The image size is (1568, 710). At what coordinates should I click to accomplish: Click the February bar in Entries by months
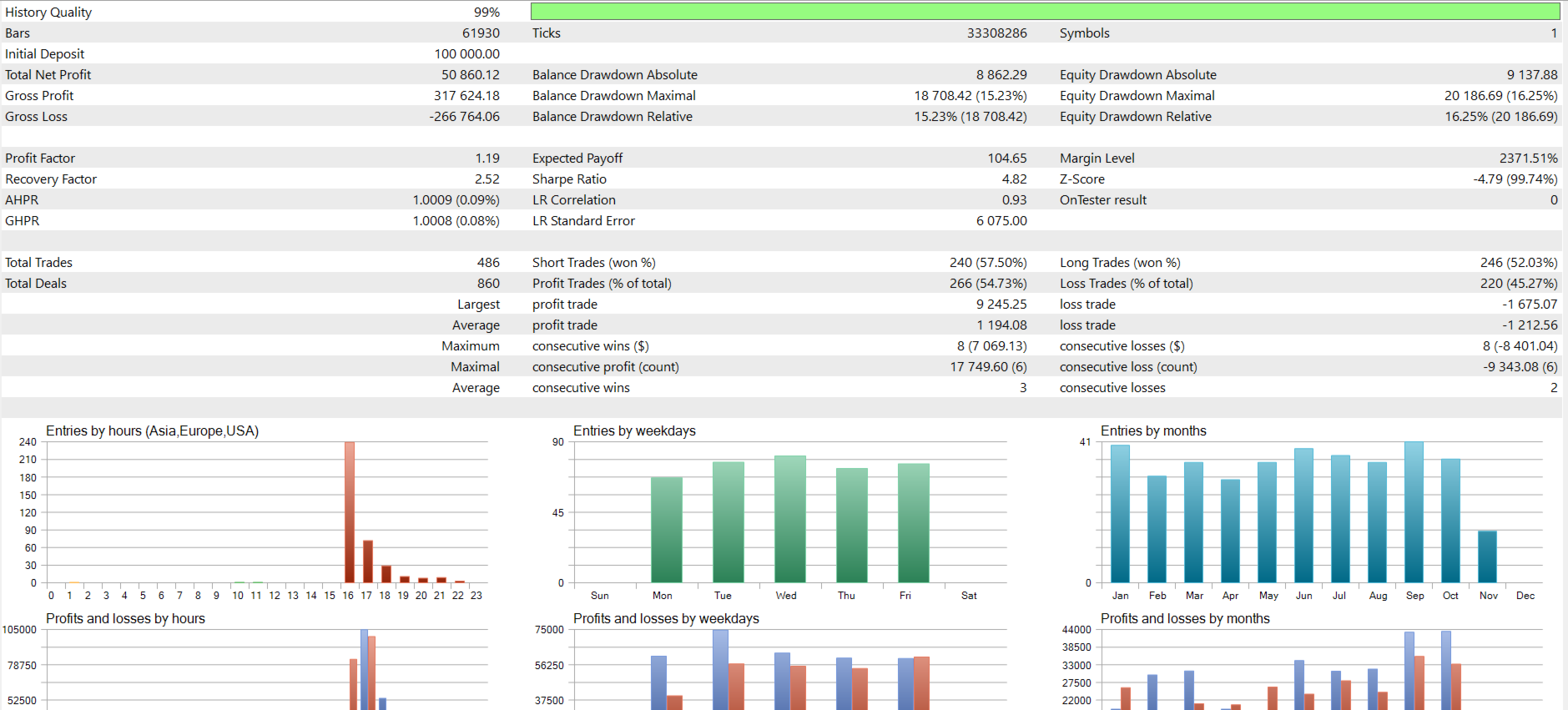coord(1157,529)
